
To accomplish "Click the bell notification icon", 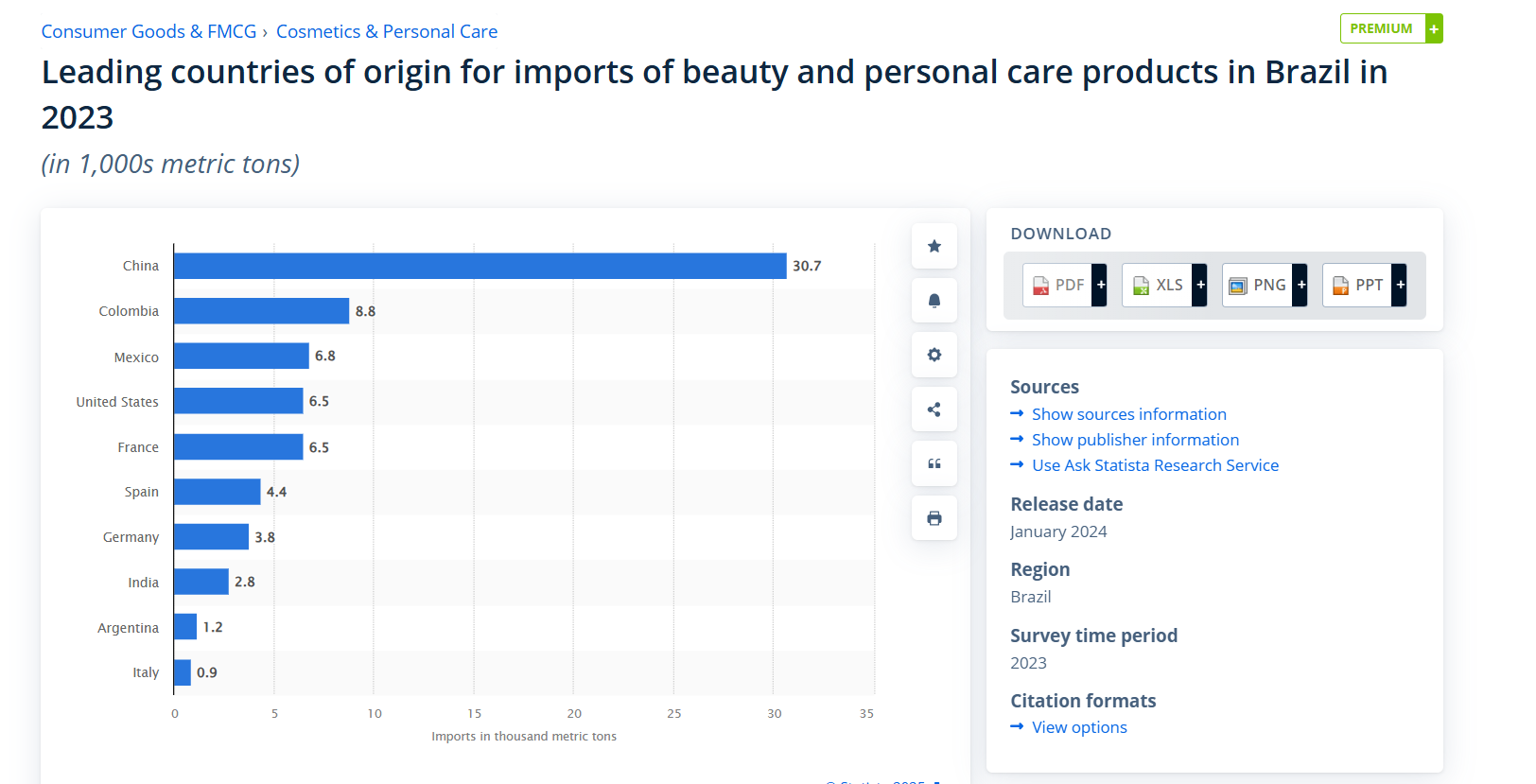I will (934, 301).
